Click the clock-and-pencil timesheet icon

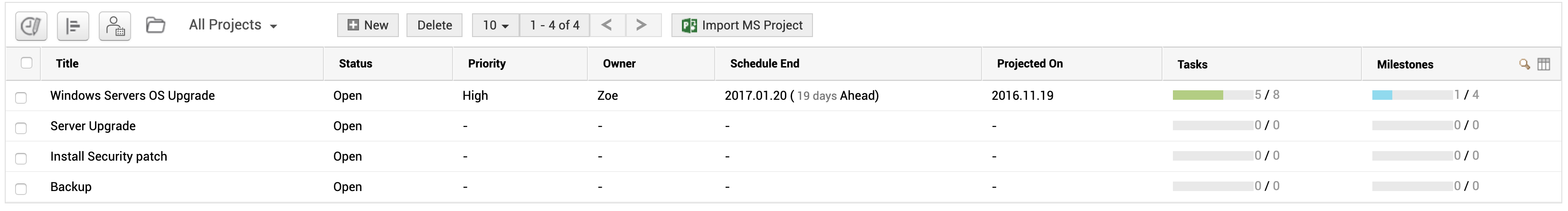[31, 26]
